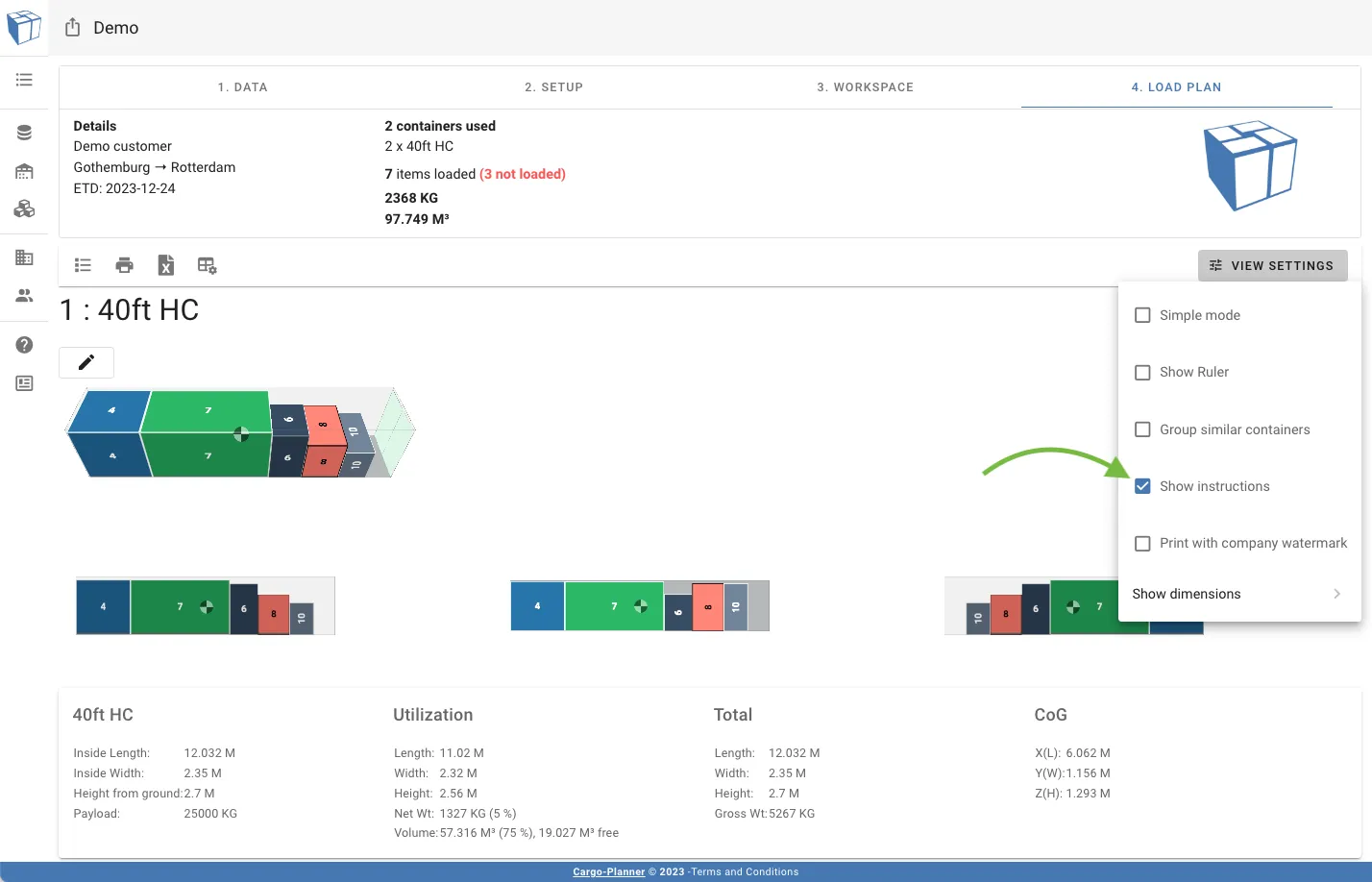The height and width of the screenshot is (882, 1372).
Task: Click the share/export icon beside Demo
Action: click(x=73, y=28)
